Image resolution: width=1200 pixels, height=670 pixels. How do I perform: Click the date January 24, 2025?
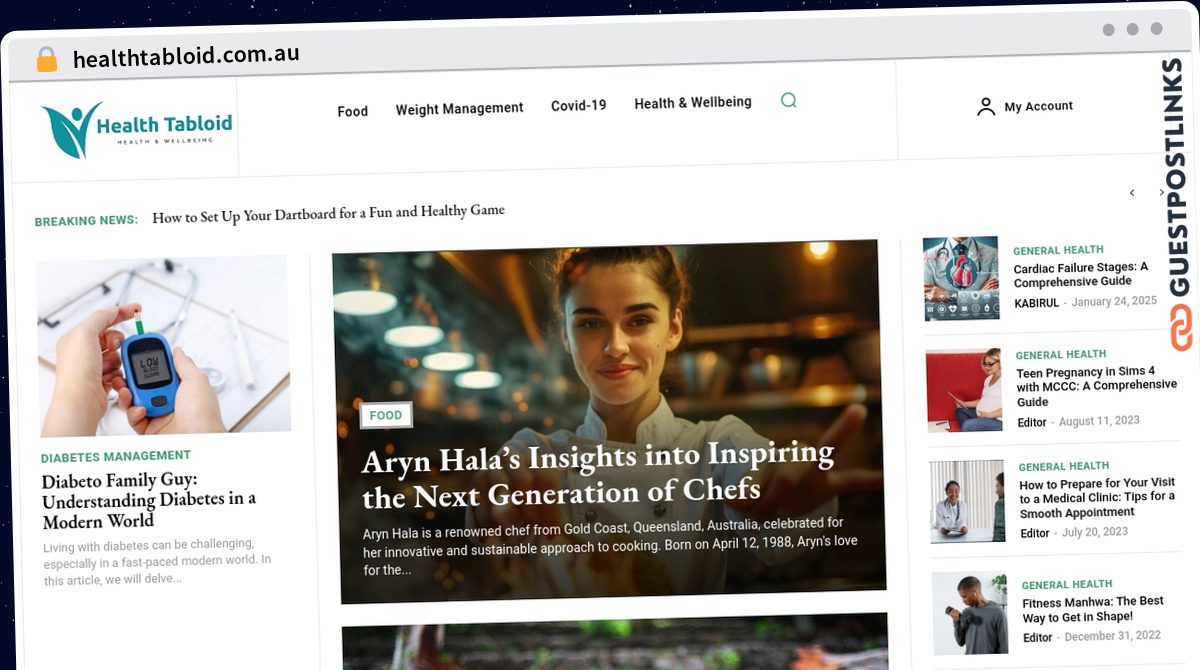1114,301
